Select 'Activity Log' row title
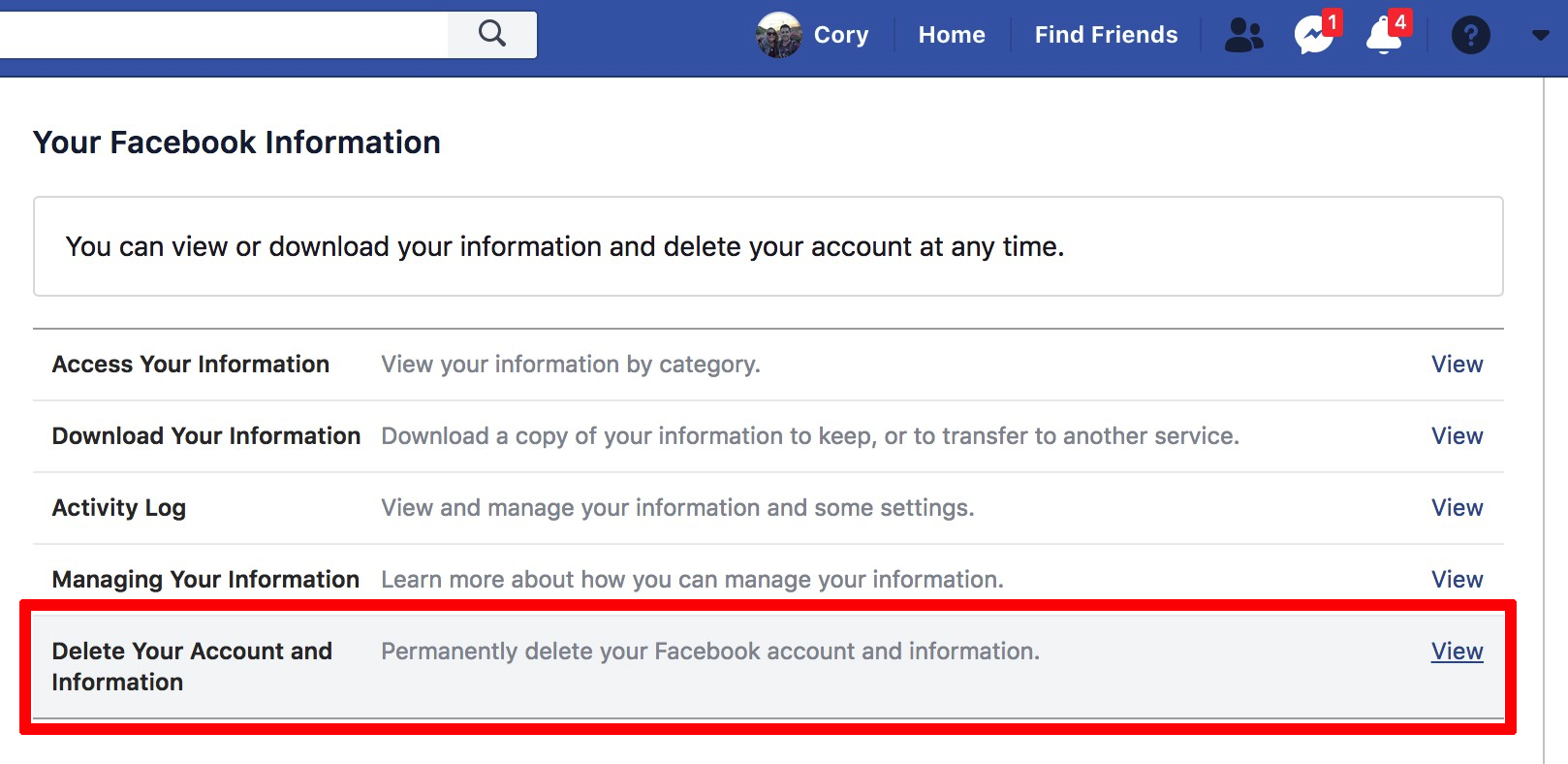This screenshot has height=764, width=1568. [119, 508]
